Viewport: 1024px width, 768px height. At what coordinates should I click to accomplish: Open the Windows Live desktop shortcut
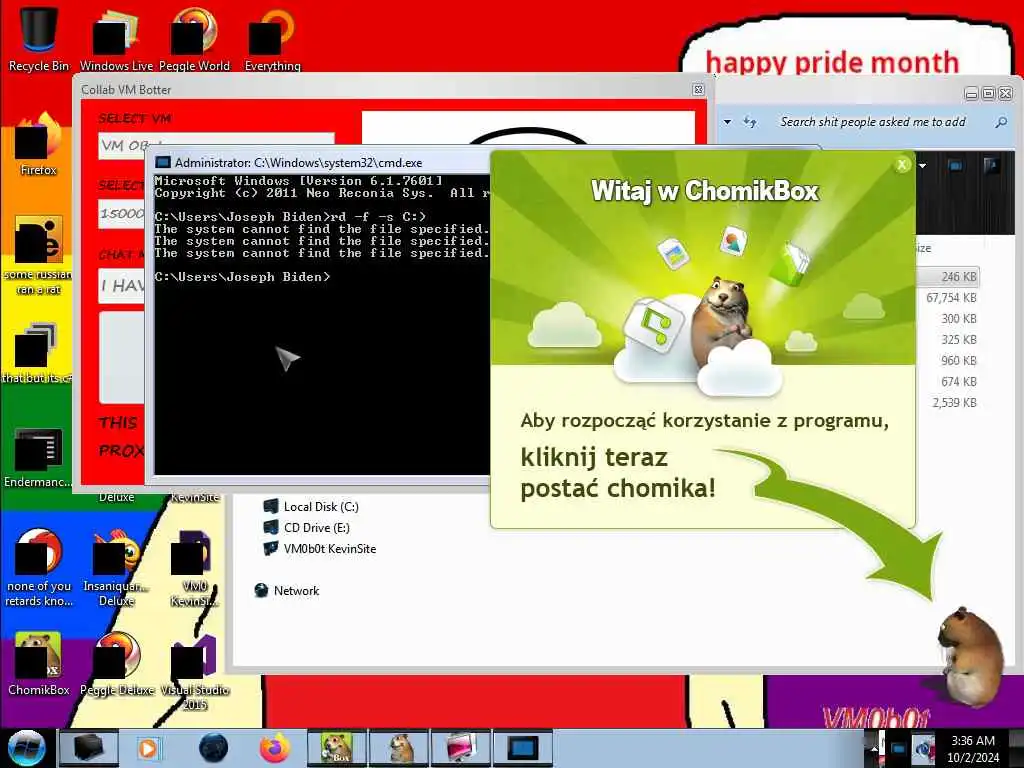click(x=116, y=38)
